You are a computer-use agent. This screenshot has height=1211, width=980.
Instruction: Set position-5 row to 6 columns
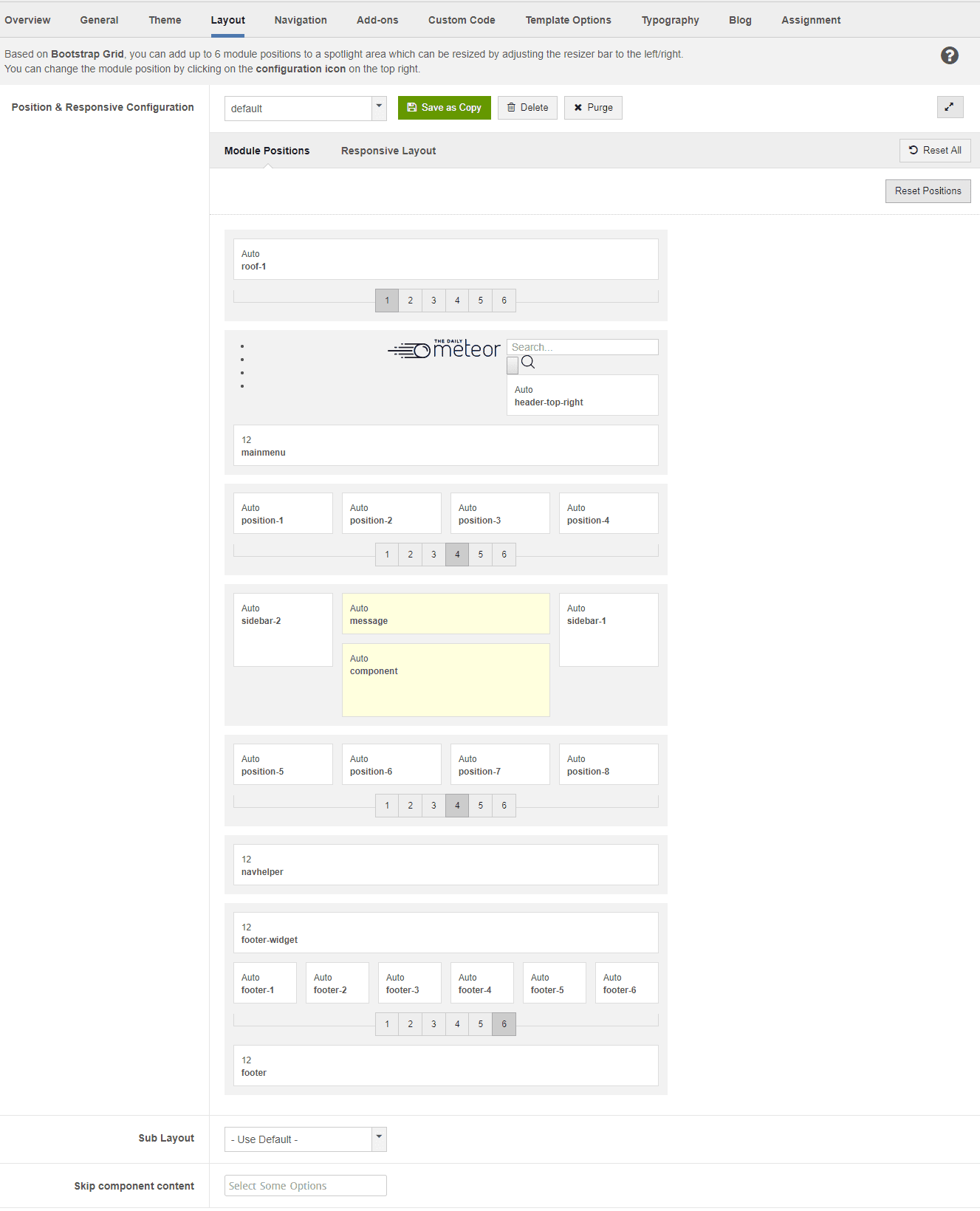pyautogui.click(x=504, y=806)
